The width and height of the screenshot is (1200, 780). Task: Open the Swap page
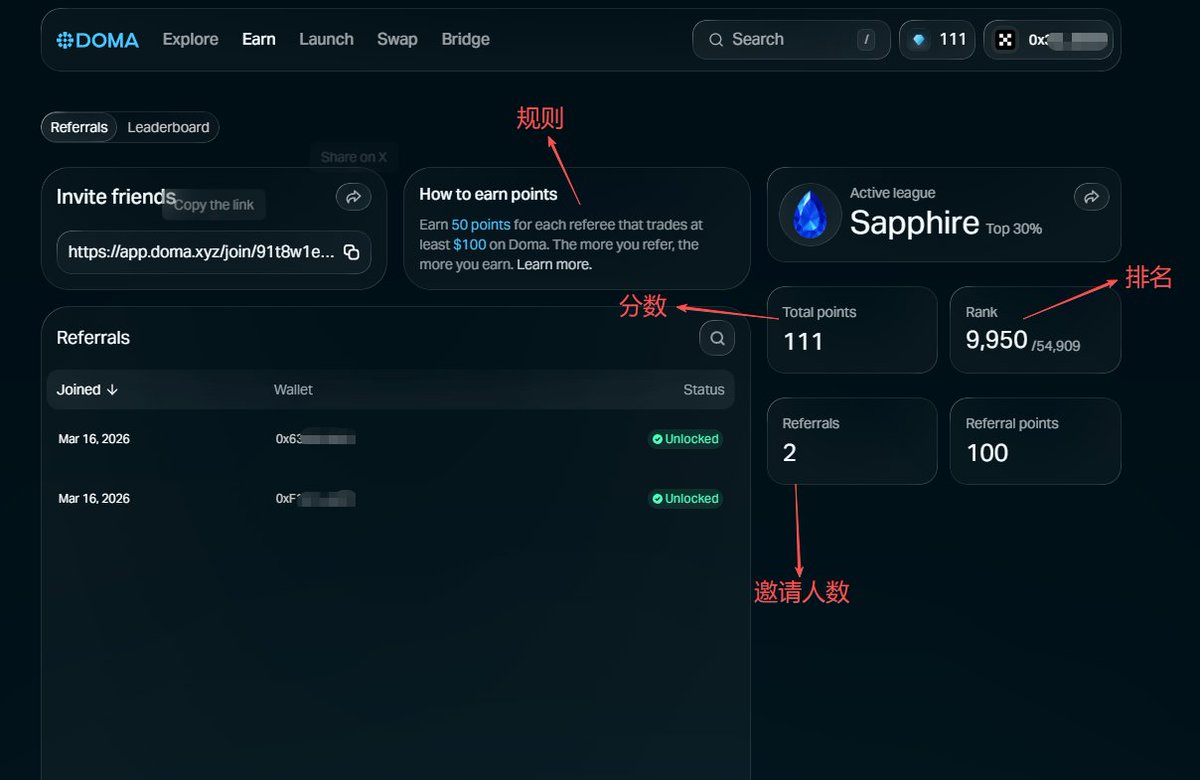(x=397, y=39)
